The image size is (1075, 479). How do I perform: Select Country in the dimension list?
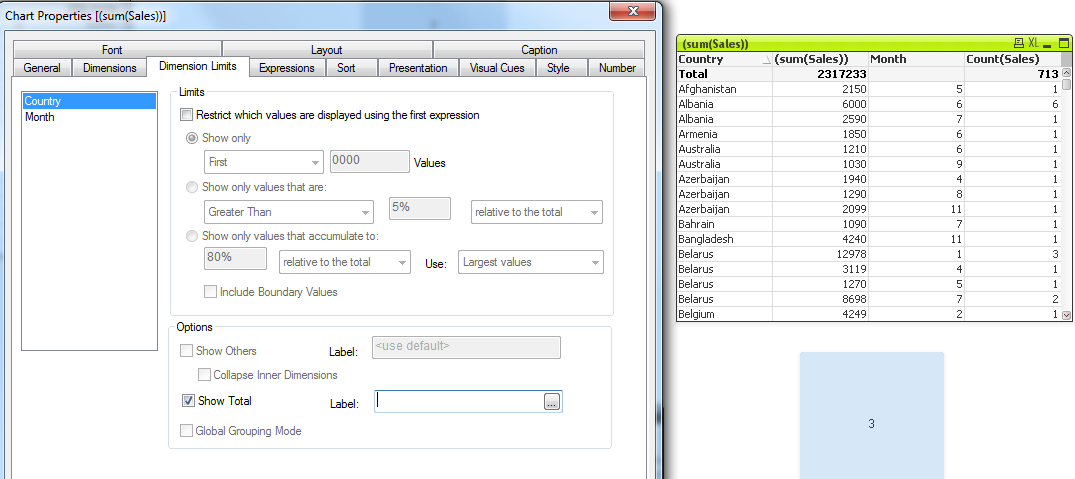(x=89, y=101)
